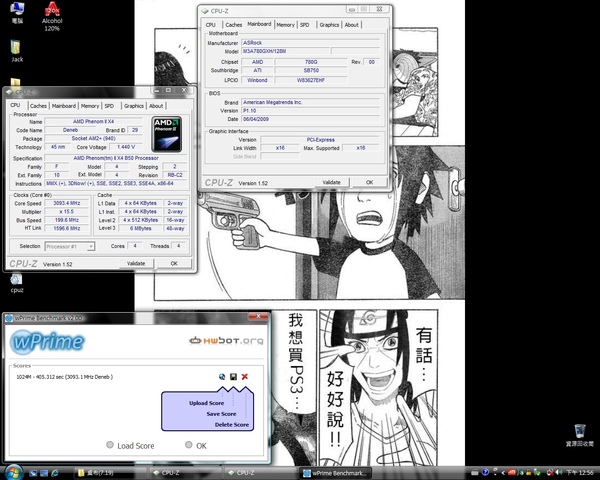
Task: Click OK in the left CPU-Z window
Action: 174,263
